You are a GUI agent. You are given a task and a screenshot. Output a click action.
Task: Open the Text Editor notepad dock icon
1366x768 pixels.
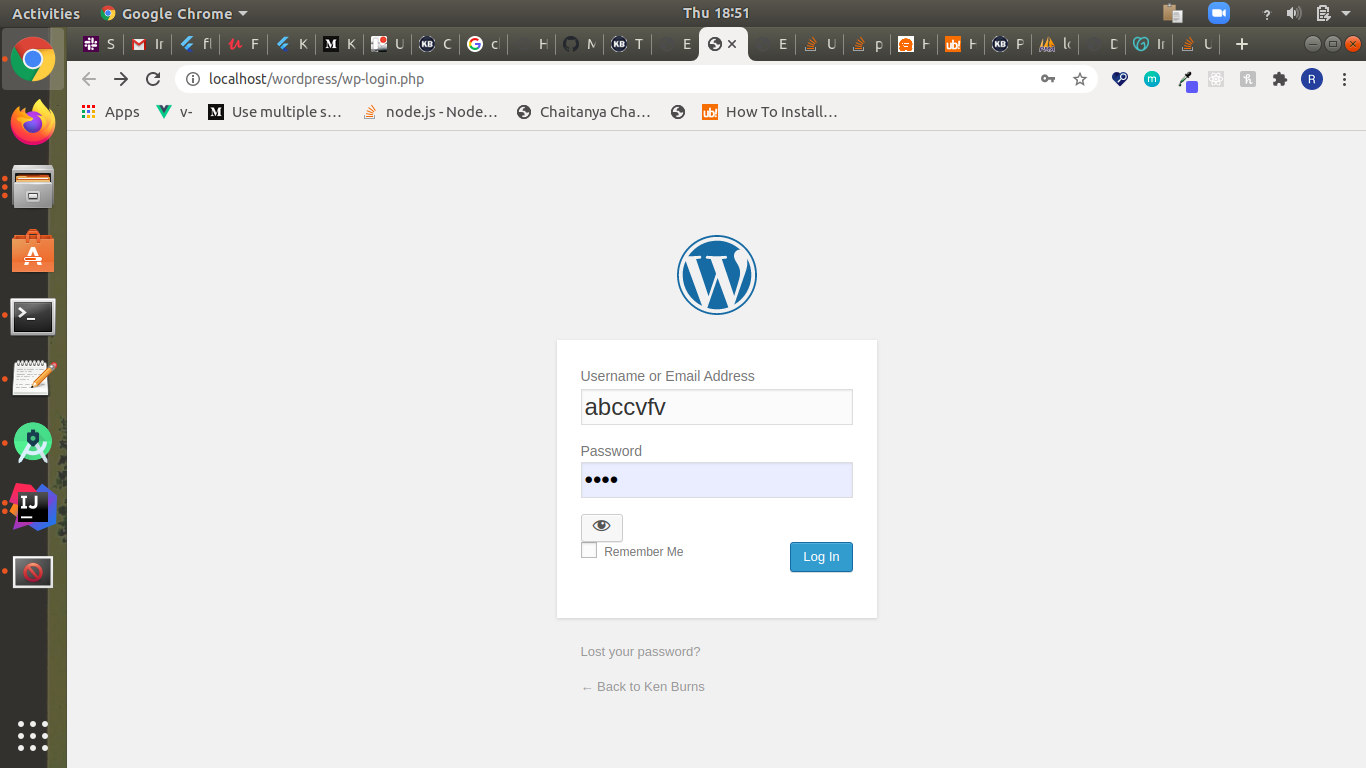click(33, 378)
